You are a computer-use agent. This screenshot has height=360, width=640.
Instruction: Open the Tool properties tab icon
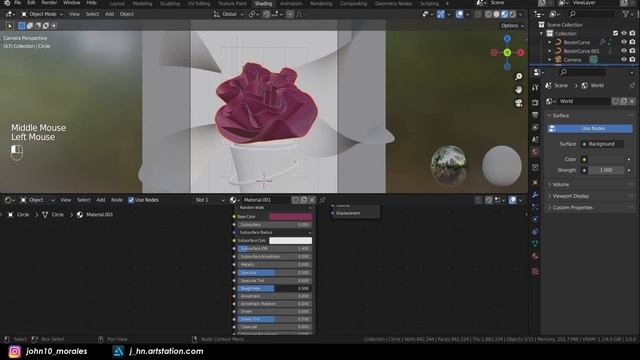tap(535, 87)
